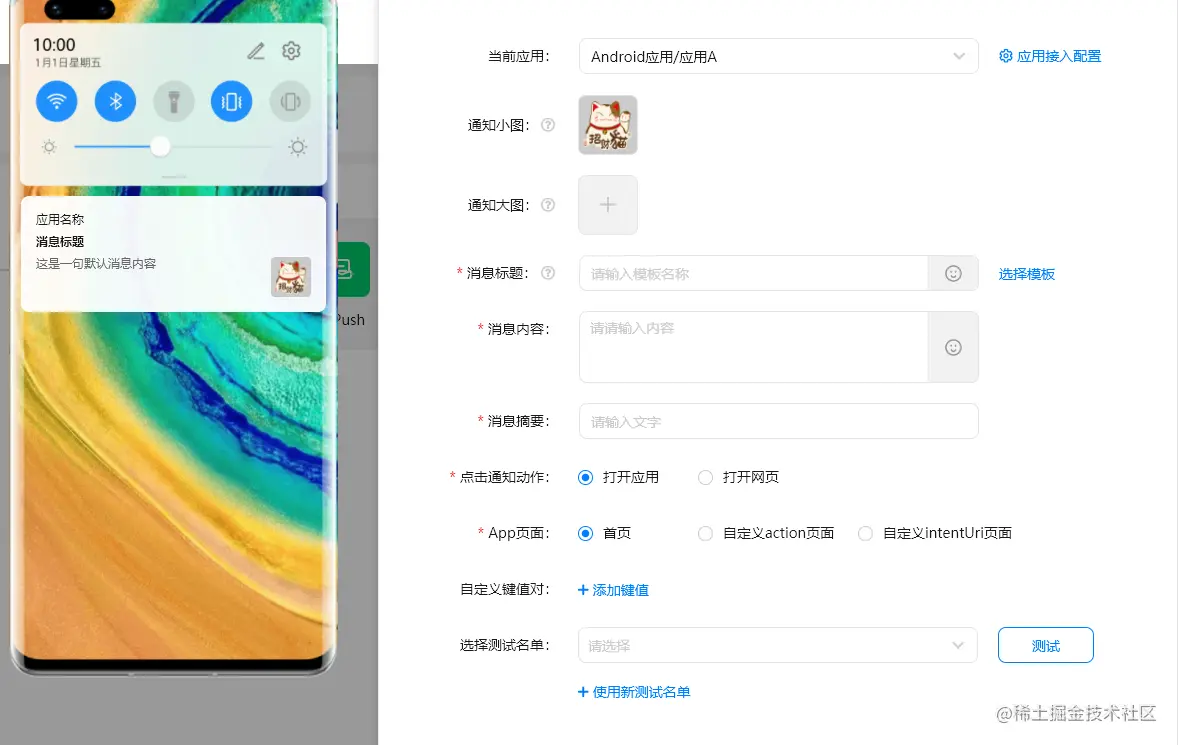
Task: Click the high-brightness sun icon
Action: [298, 146]
